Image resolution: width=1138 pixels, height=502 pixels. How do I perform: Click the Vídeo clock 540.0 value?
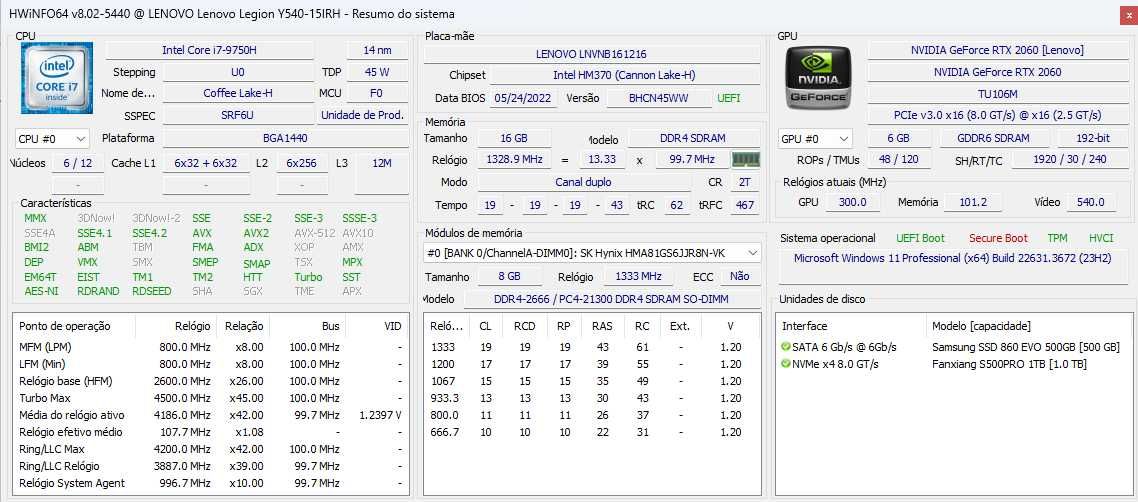(x=1090, y=202)
